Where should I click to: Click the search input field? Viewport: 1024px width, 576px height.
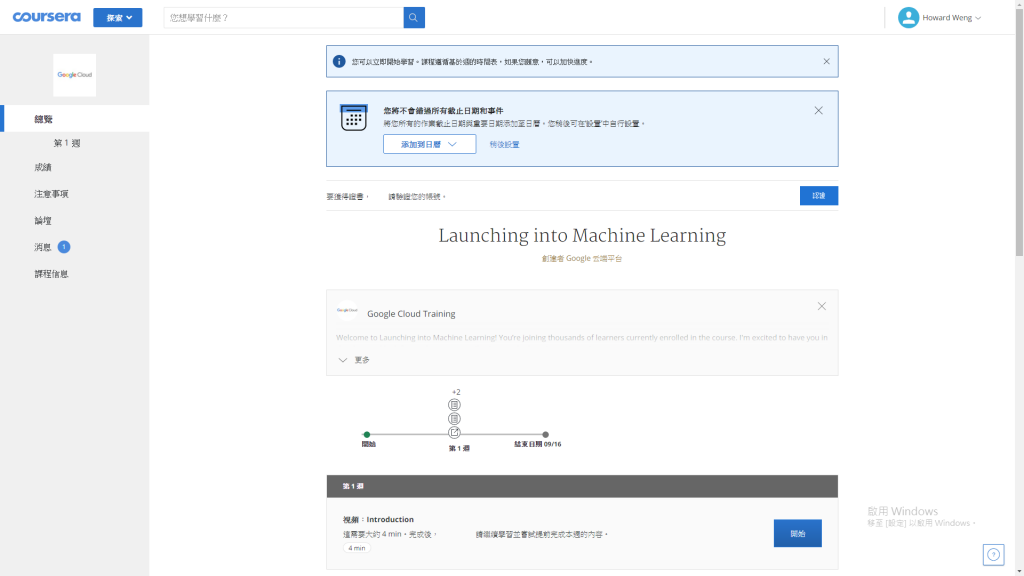[283, 18]
